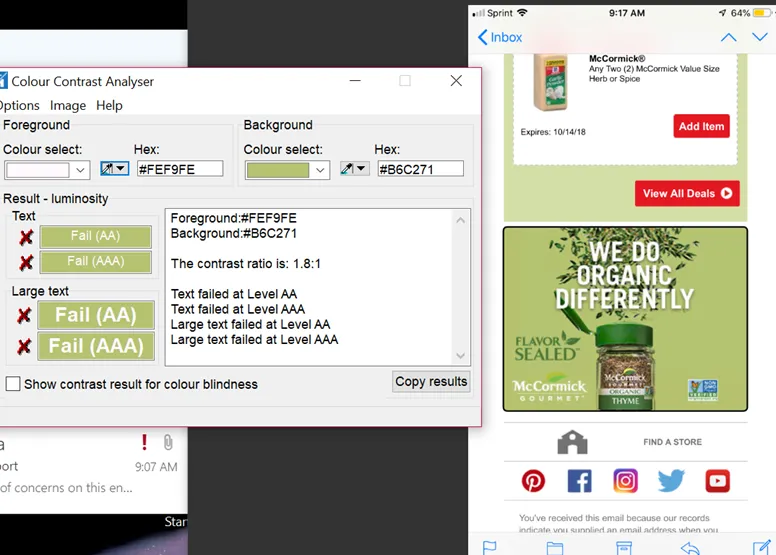The width and height of the screenshot is (776, 555).
Task: Click the Expires: 10/14/18 coupon text
Action: tap(553, 132)
